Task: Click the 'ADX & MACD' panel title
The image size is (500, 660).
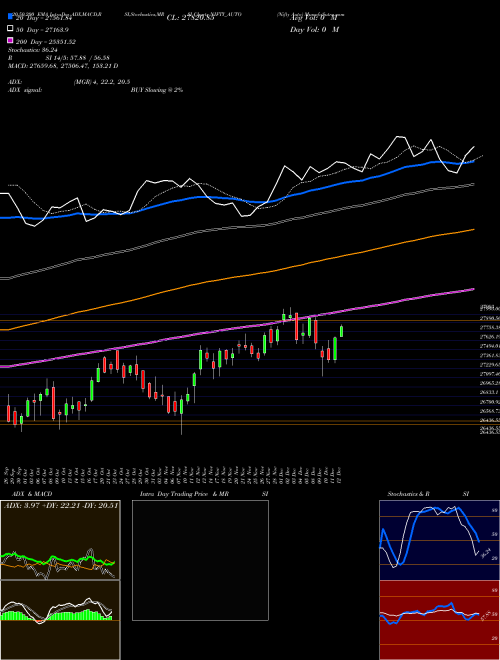Action: tap(32, 494)
